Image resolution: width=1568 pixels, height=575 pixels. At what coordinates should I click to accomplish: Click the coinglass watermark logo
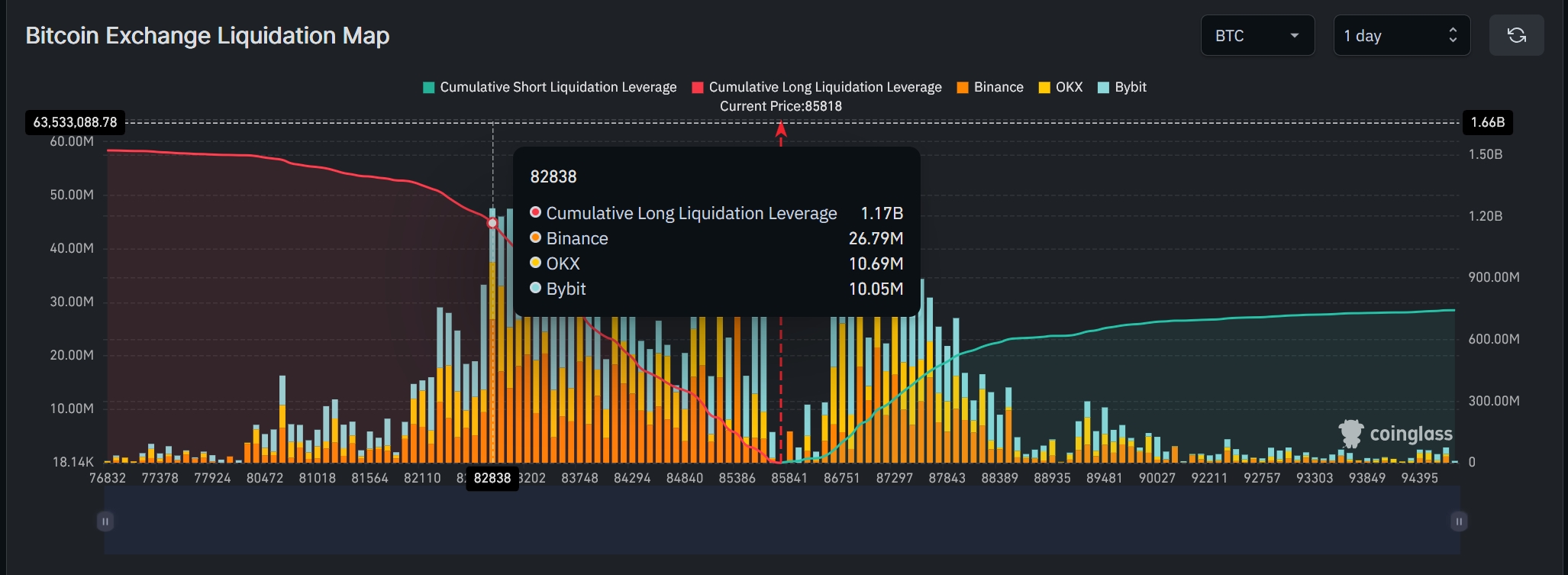[1395, 434]
